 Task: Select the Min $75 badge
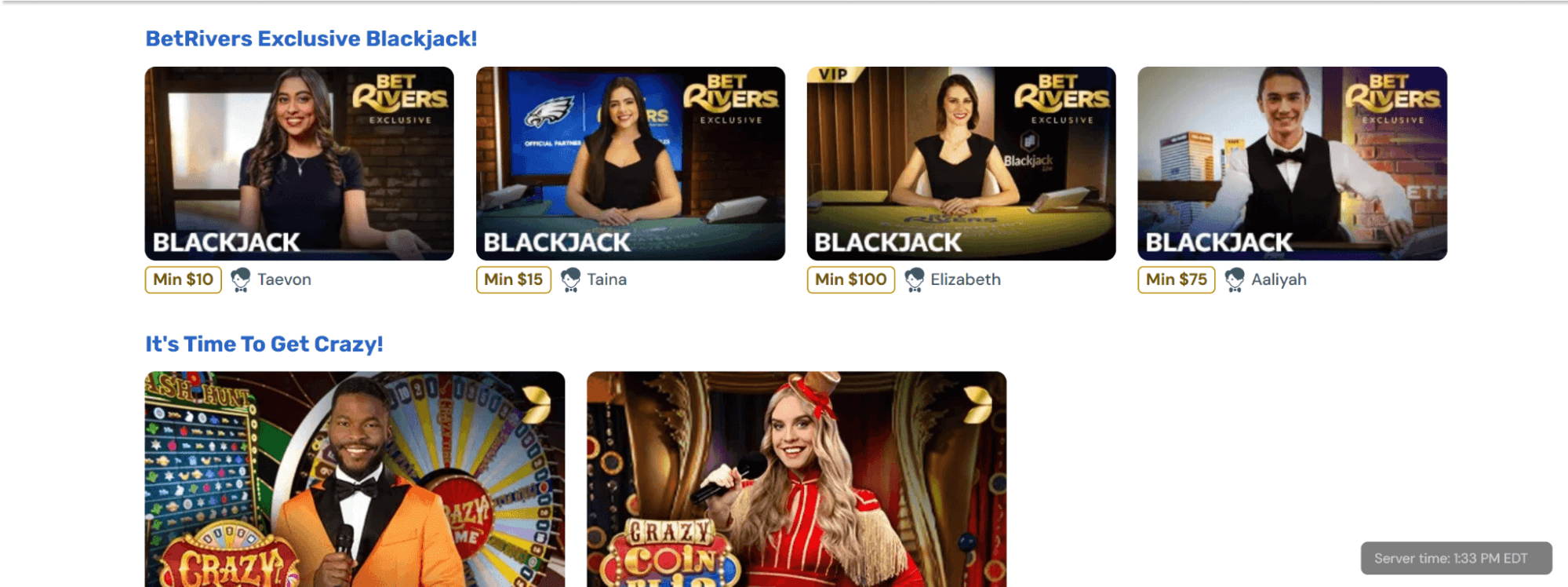click(x=1177, y=280)
